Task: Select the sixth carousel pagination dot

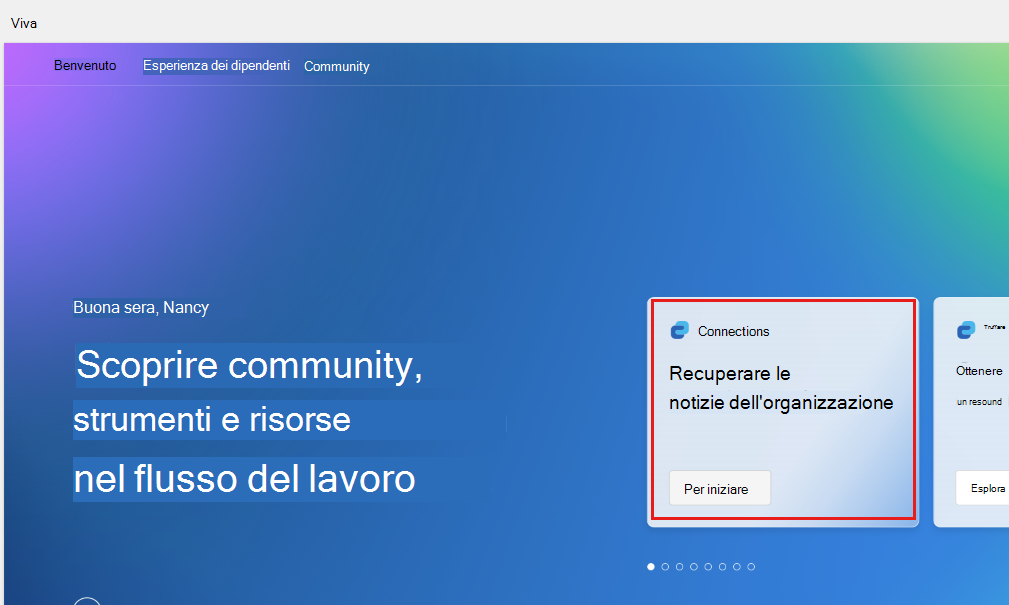Action: point(723,566)
